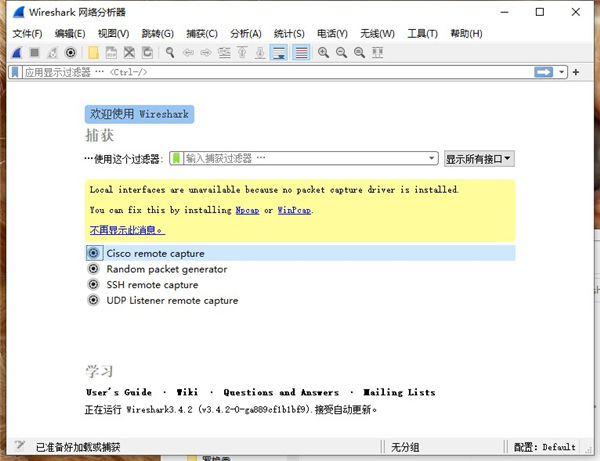Viewport: 600px width, 461px height.
Task: Click the stop capture square icon
Action: (x=35, y=52)
